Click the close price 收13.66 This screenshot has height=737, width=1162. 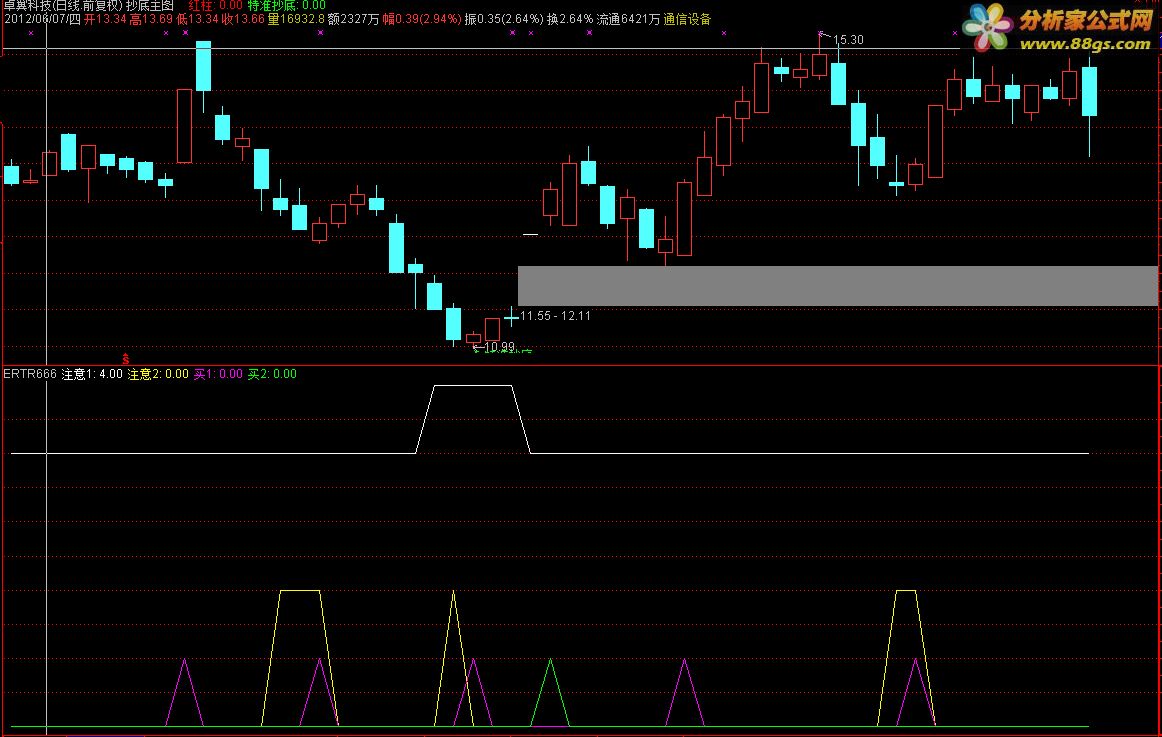243,19
